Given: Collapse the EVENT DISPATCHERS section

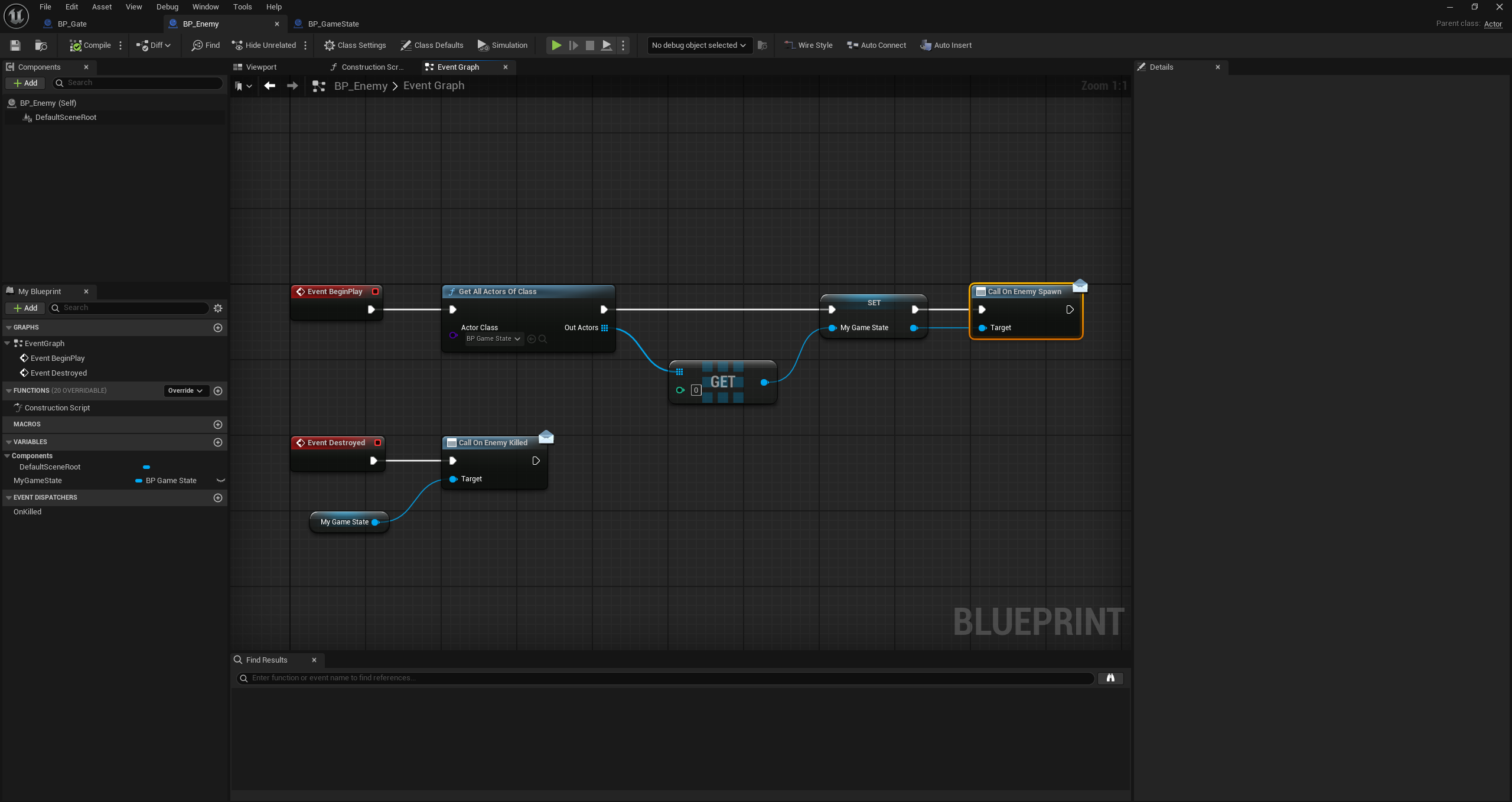Looking at the screenshot, I should click(x=9, y=498).
